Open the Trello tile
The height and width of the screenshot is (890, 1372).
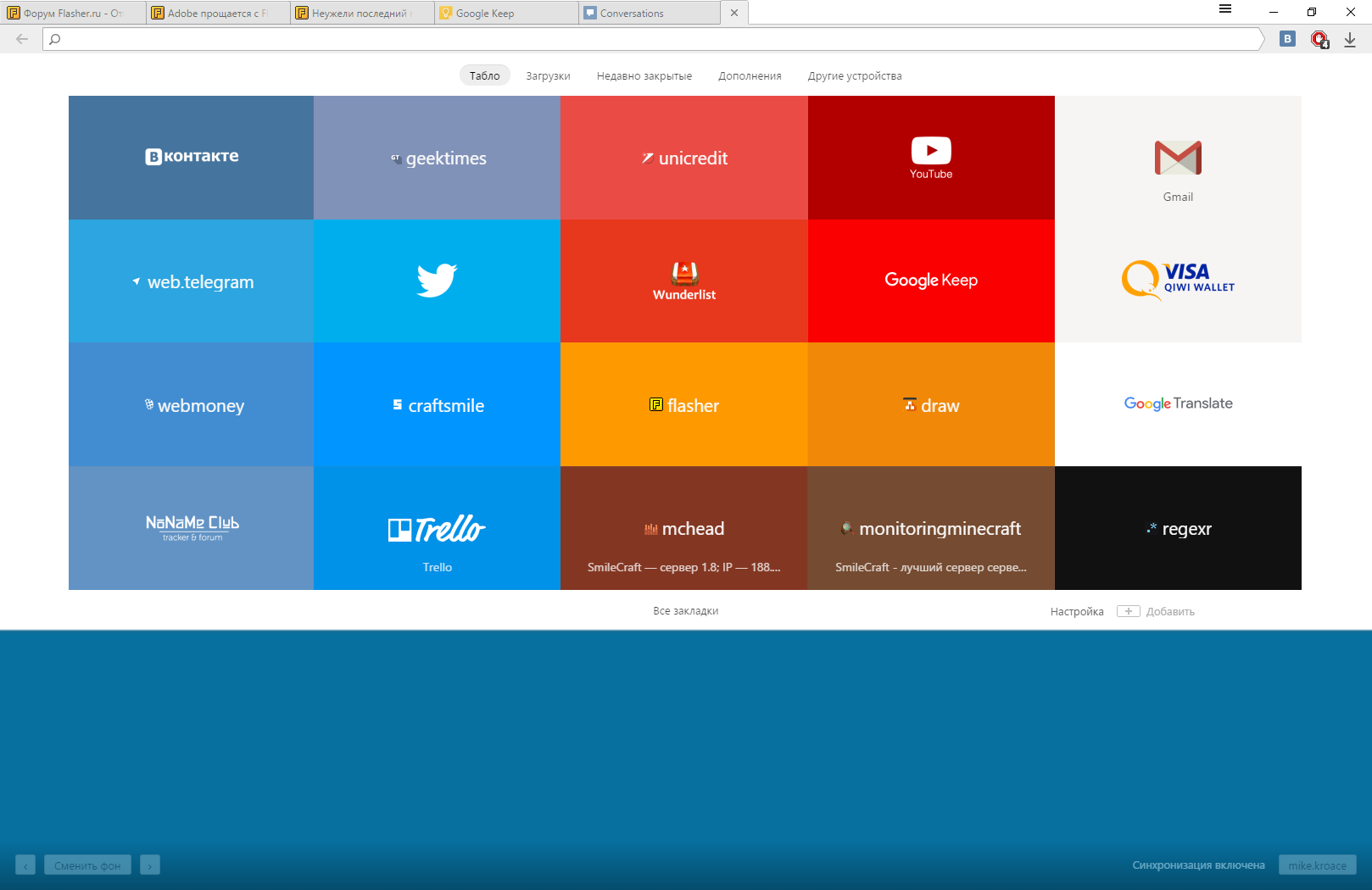[437, 528]
